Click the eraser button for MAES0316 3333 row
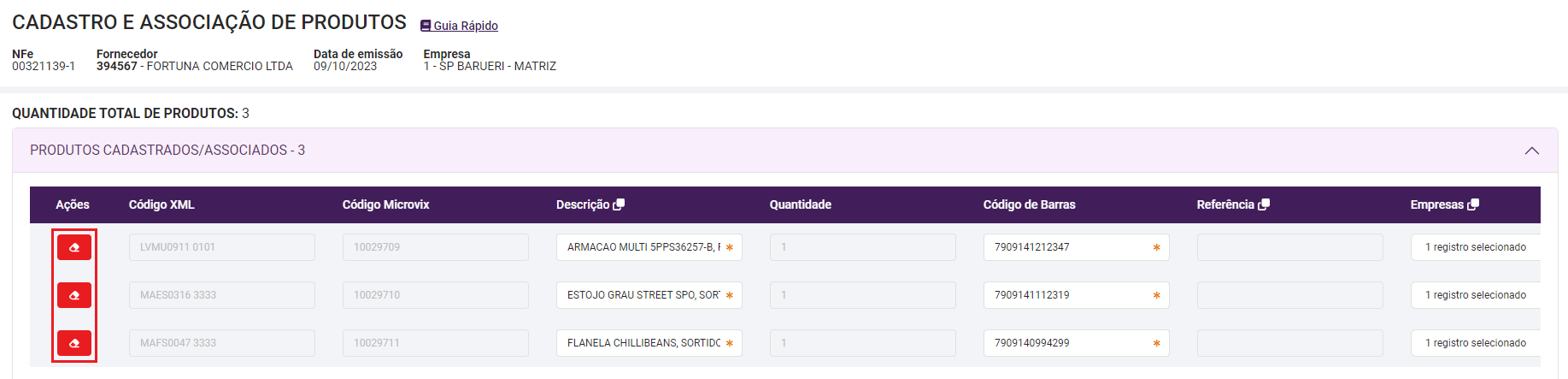 pos(74,295)
